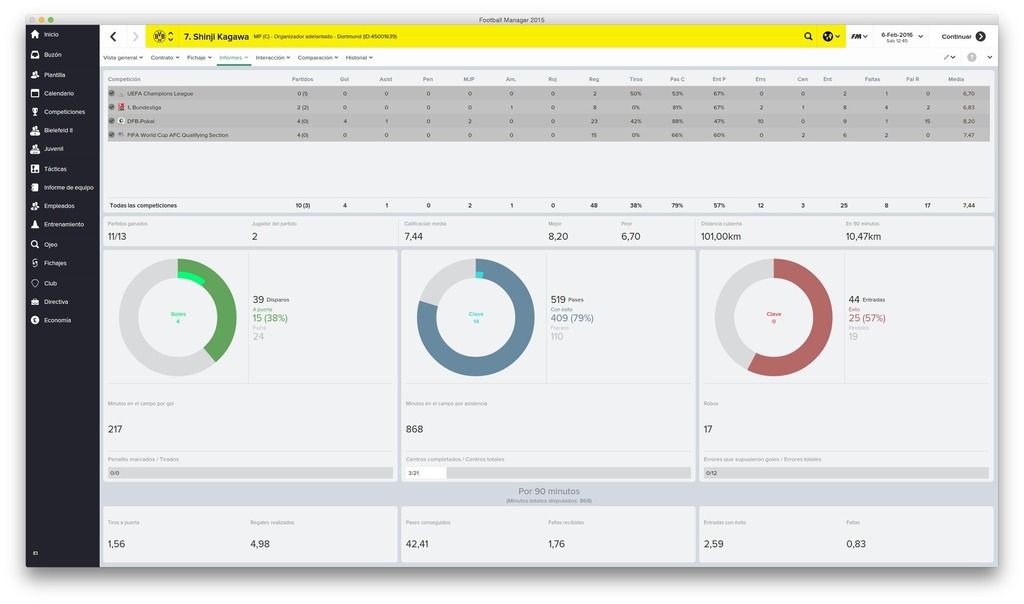
Task: Toggle the DFB-Pokal row checkmark
Action: tap(112, 121)
